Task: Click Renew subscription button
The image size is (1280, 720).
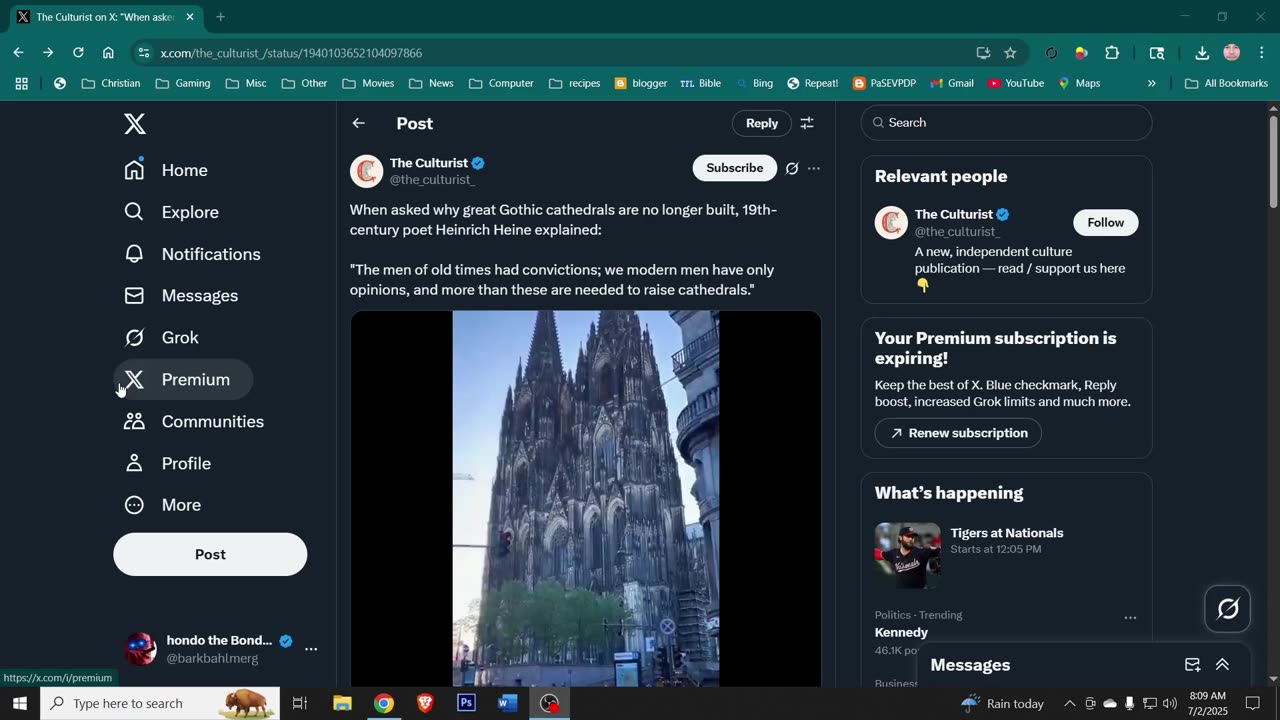Action: [x=958, y=433]
